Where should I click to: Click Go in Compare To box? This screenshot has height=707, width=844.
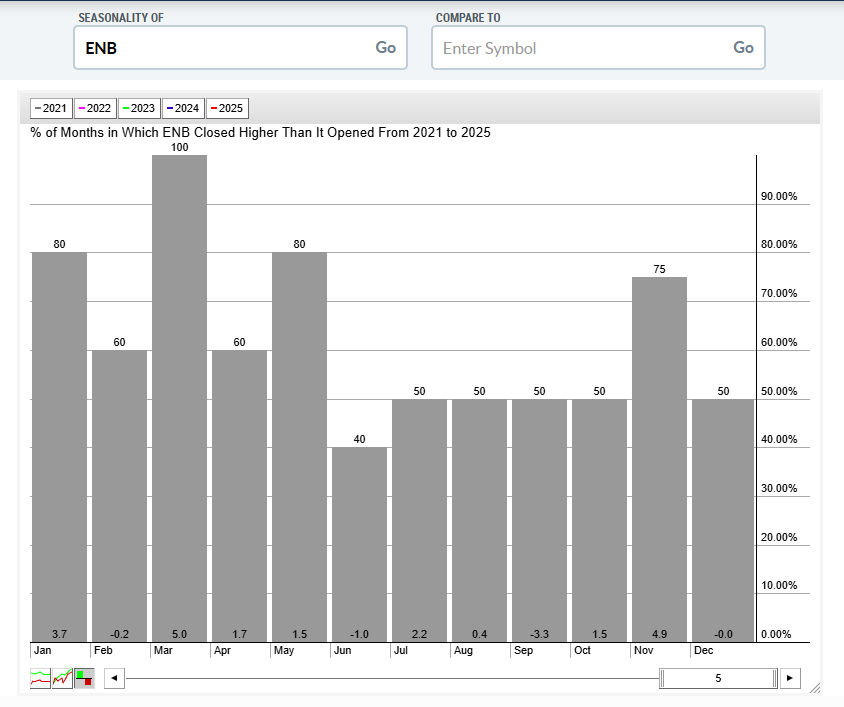pos(743,47)
